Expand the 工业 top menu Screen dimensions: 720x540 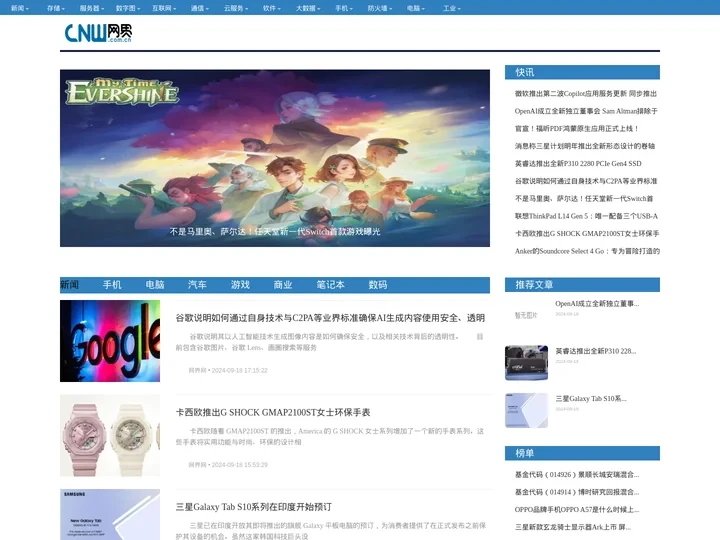452,8
